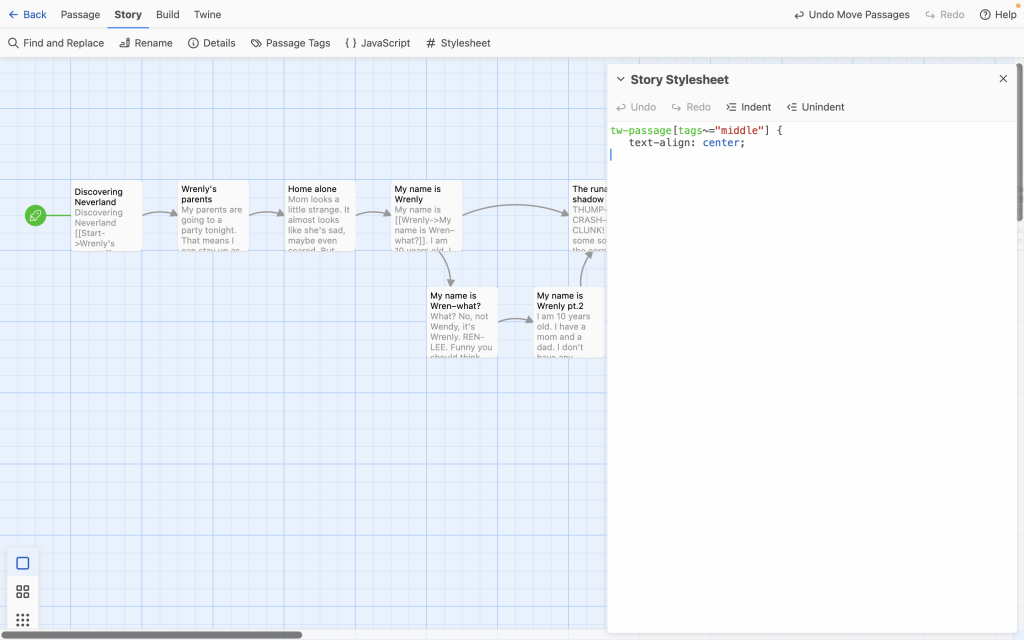Unindent the stylesheet code

coord(815,107)
